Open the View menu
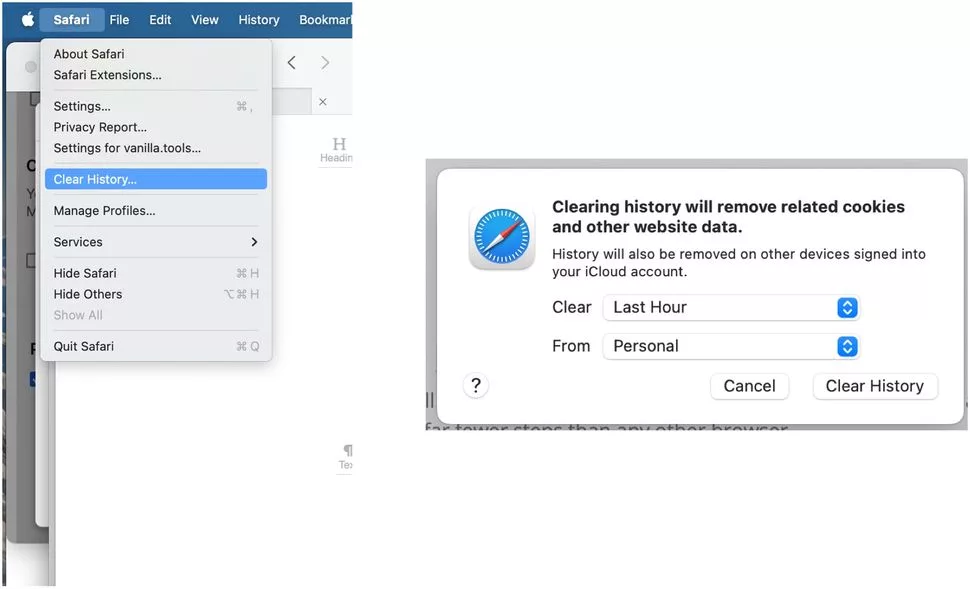970x589 pixels. click(x=205, y=20)
